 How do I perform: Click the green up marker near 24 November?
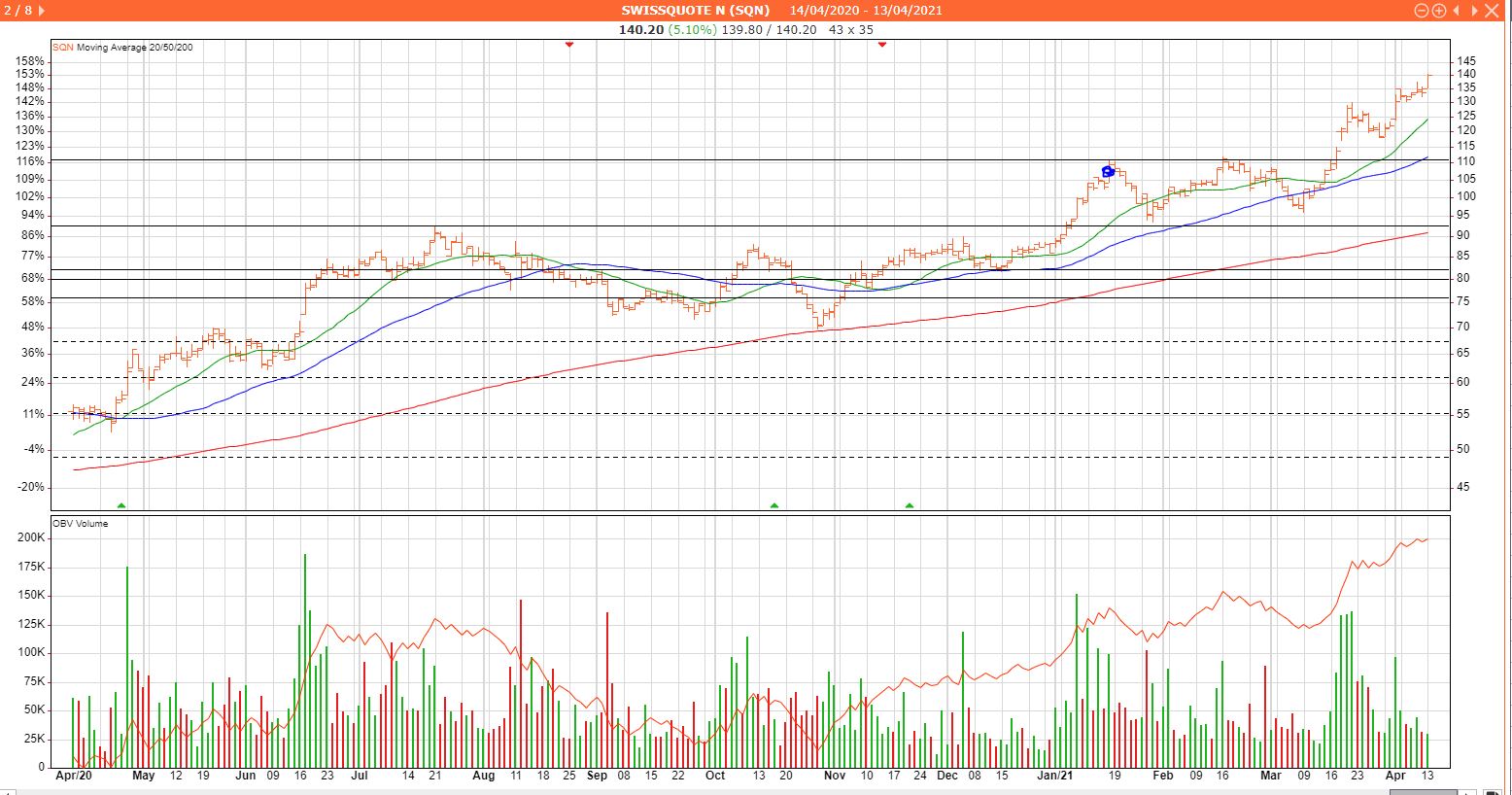point(910,505)
